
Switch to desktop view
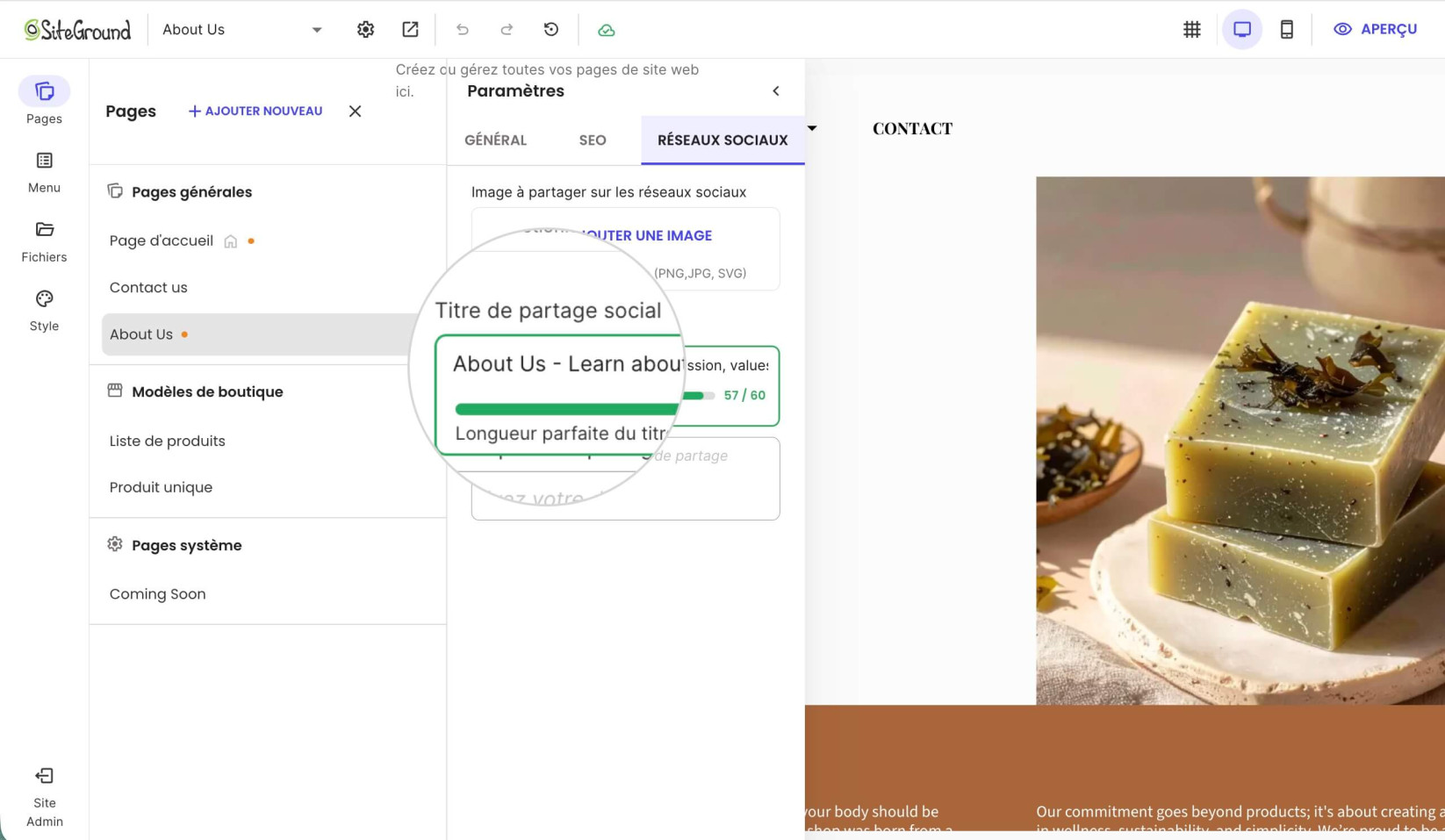point(1241,30)
